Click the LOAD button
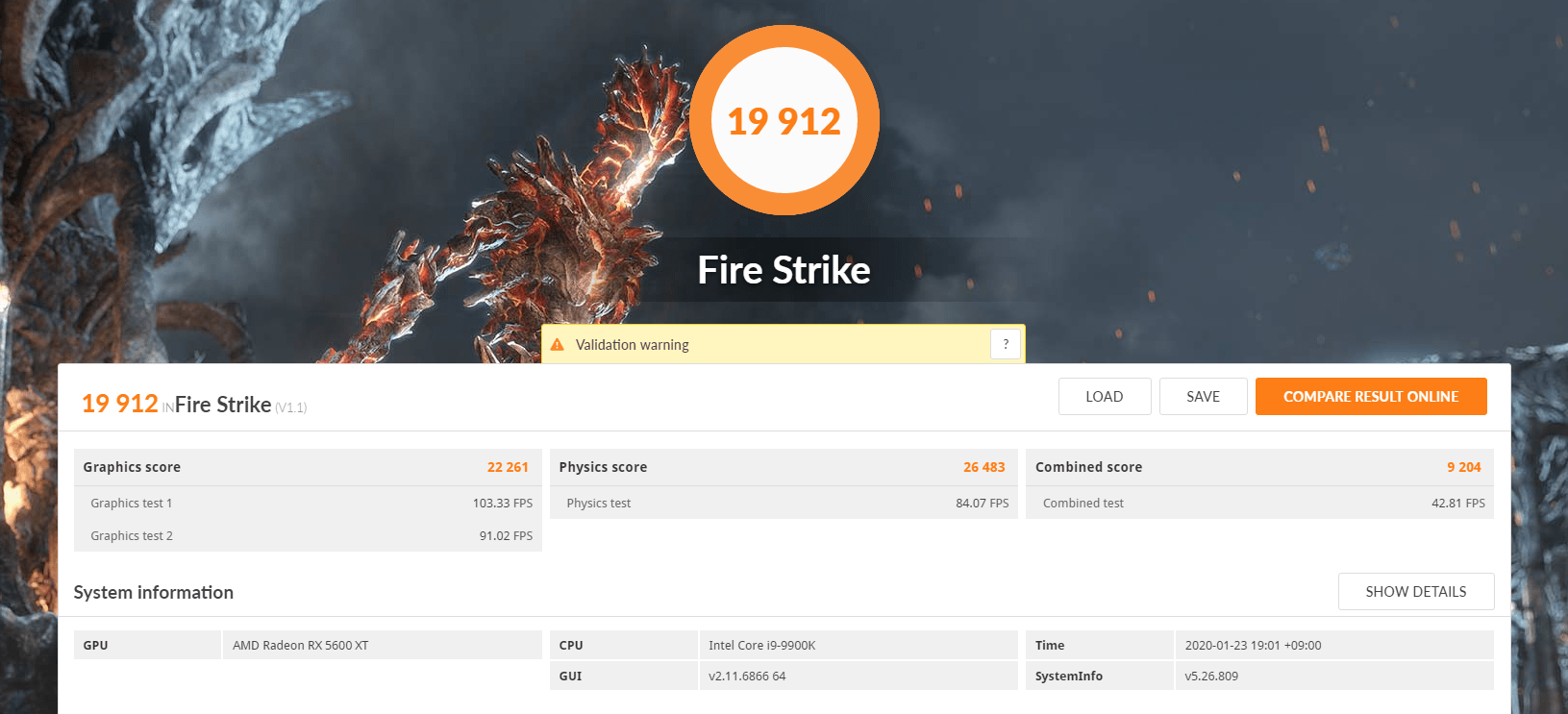The image size is (1568, 714). point(1105,396)
